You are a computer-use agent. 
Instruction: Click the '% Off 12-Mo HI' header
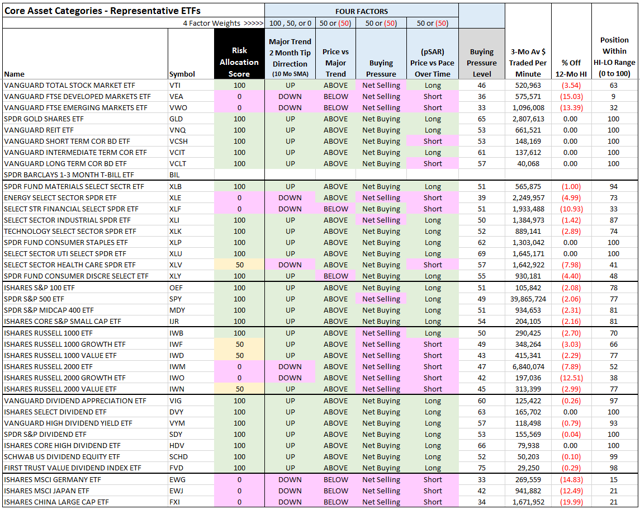571,68
